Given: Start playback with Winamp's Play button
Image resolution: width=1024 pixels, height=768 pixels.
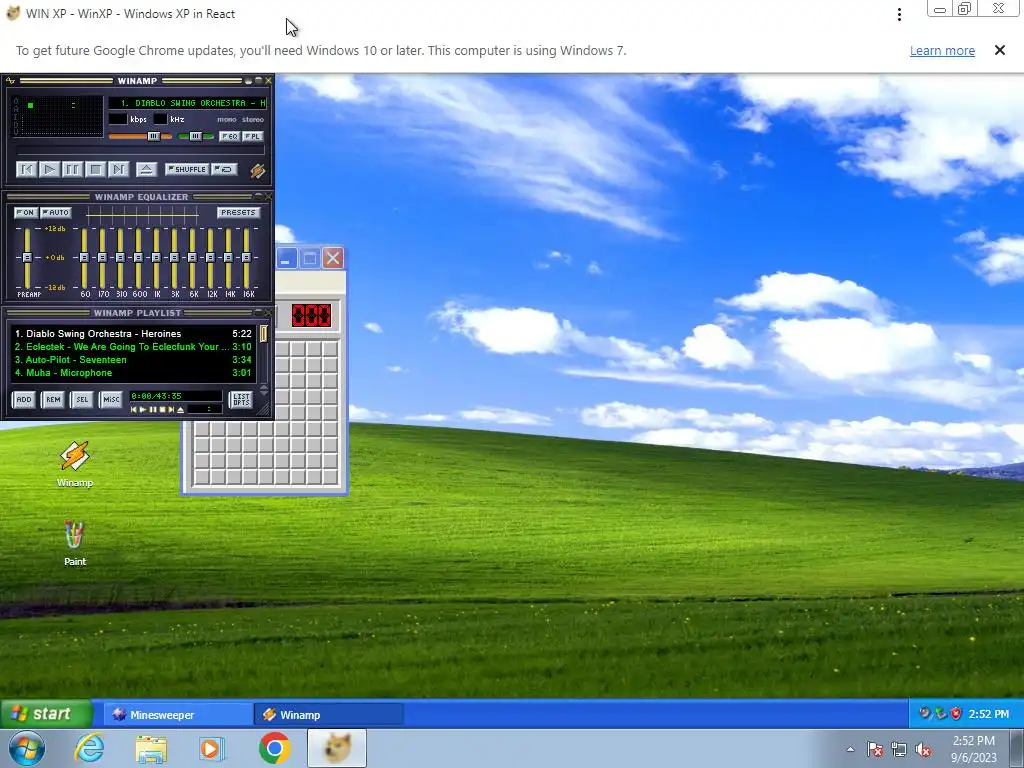Looking at the screenshot, I should click(49, 170).
